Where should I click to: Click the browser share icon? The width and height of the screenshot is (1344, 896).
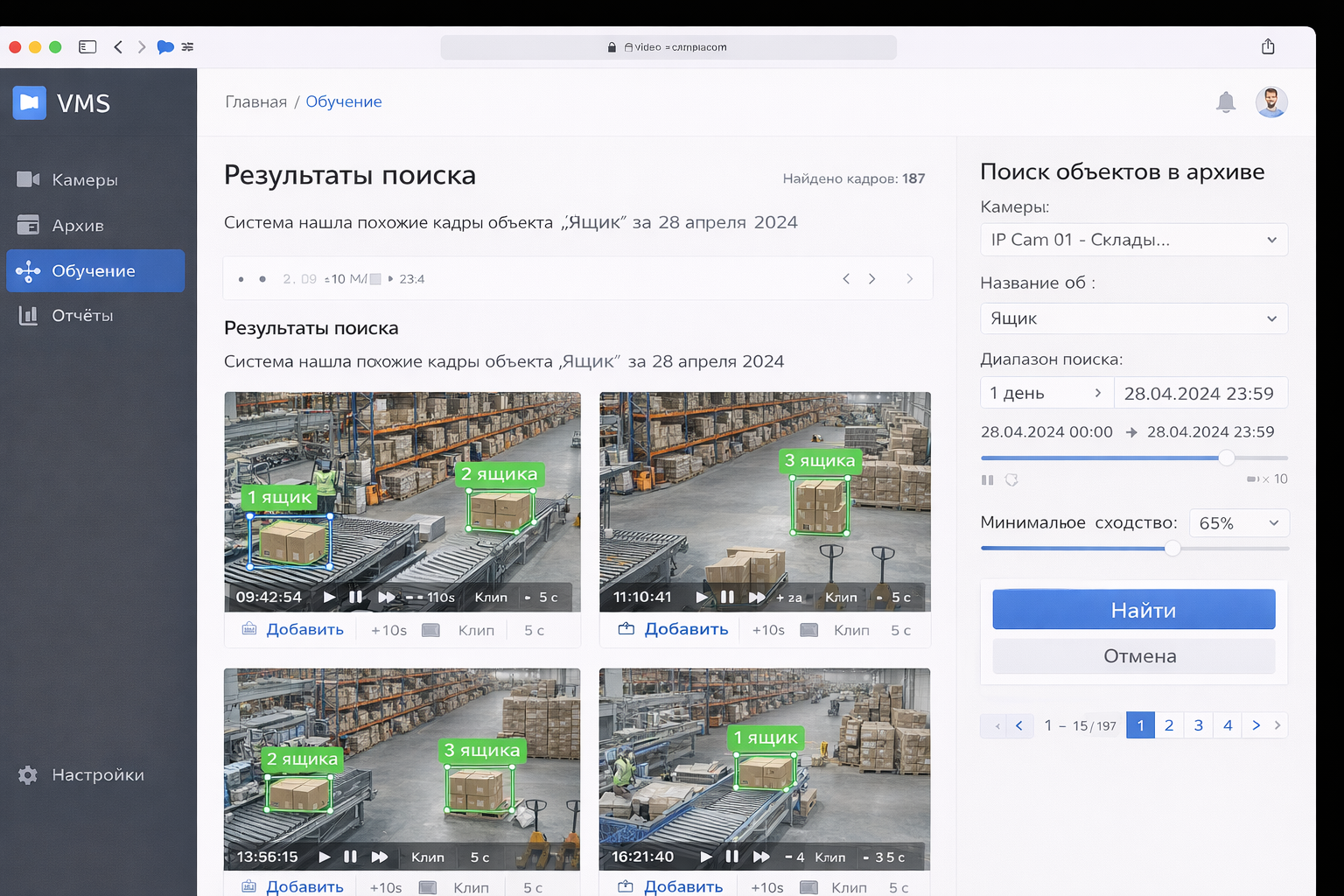coord(1268,46)
